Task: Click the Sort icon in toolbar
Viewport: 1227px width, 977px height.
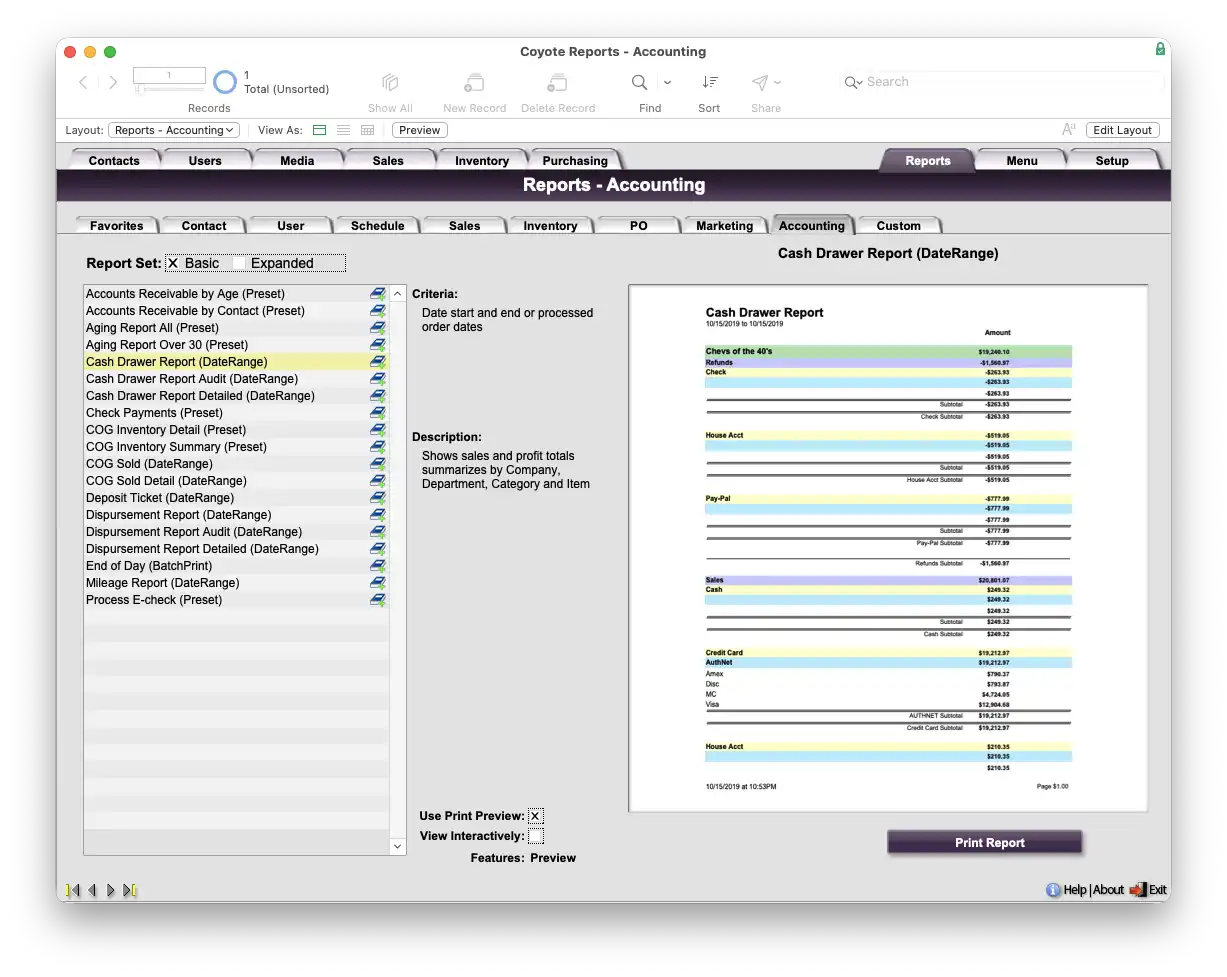Action: [709, 83]
